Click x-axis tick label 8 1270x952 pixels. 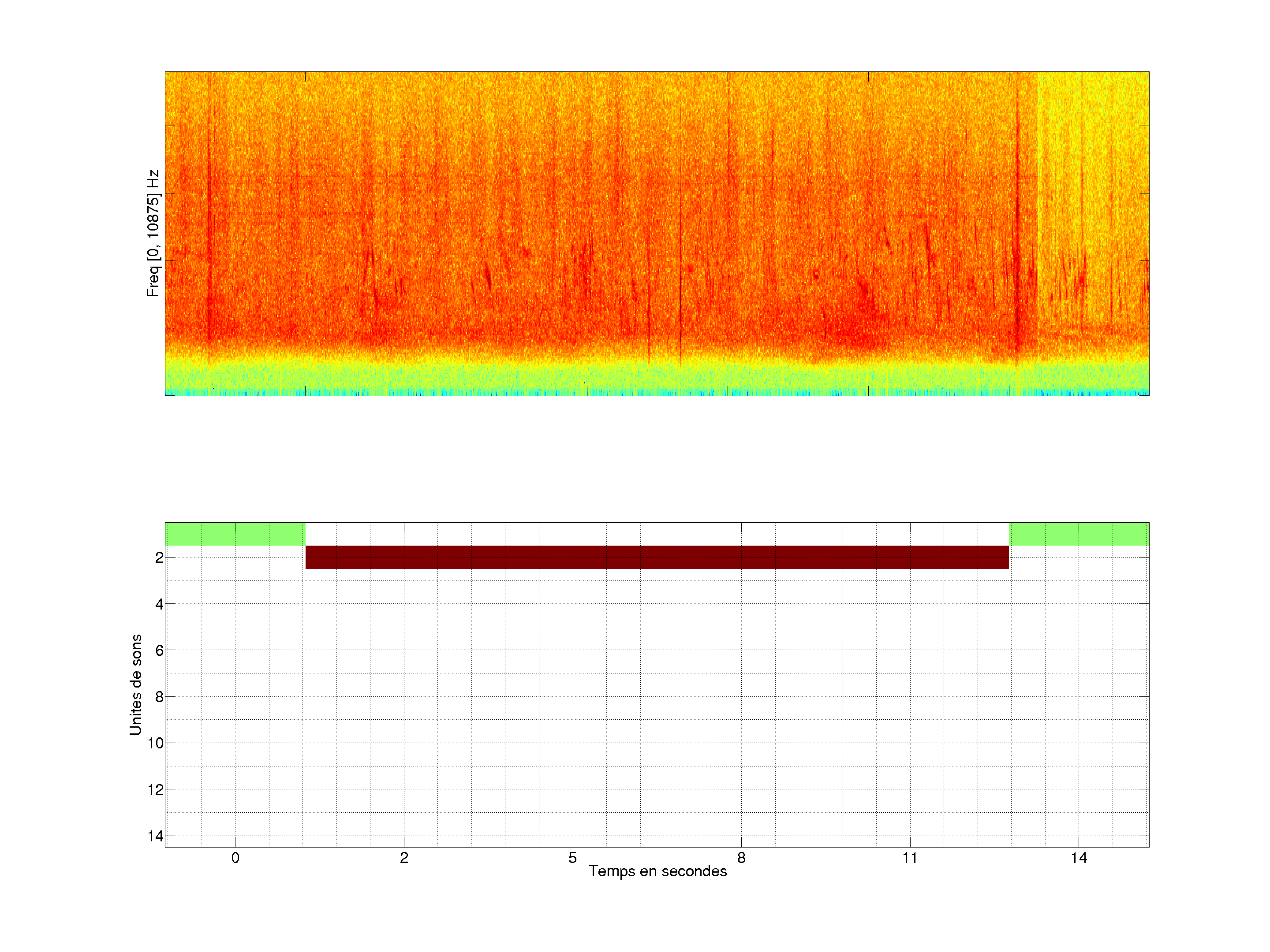point(741,858)
